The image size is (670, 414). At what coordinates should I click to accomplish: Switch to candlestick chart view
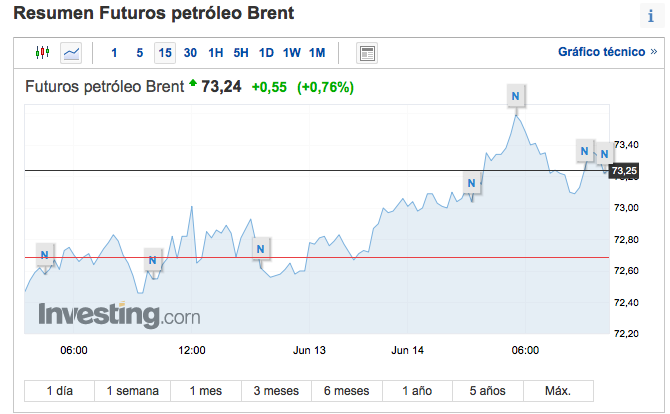tap(42, 53)
